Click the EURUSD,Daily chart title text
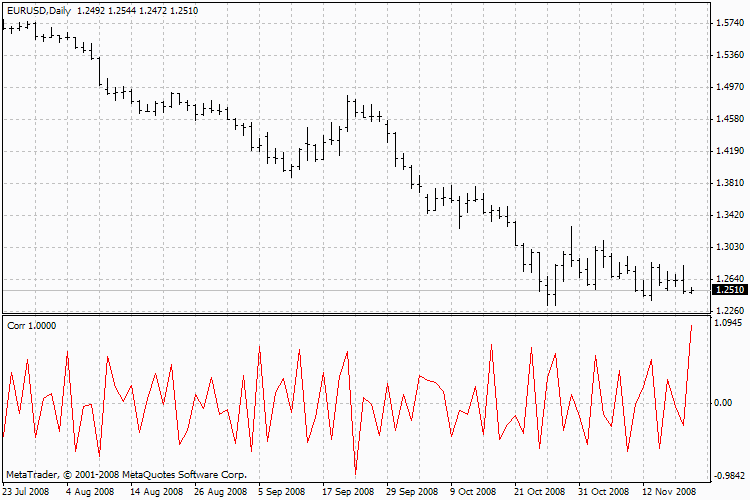The image size is (750, 500). coord(36,10)
